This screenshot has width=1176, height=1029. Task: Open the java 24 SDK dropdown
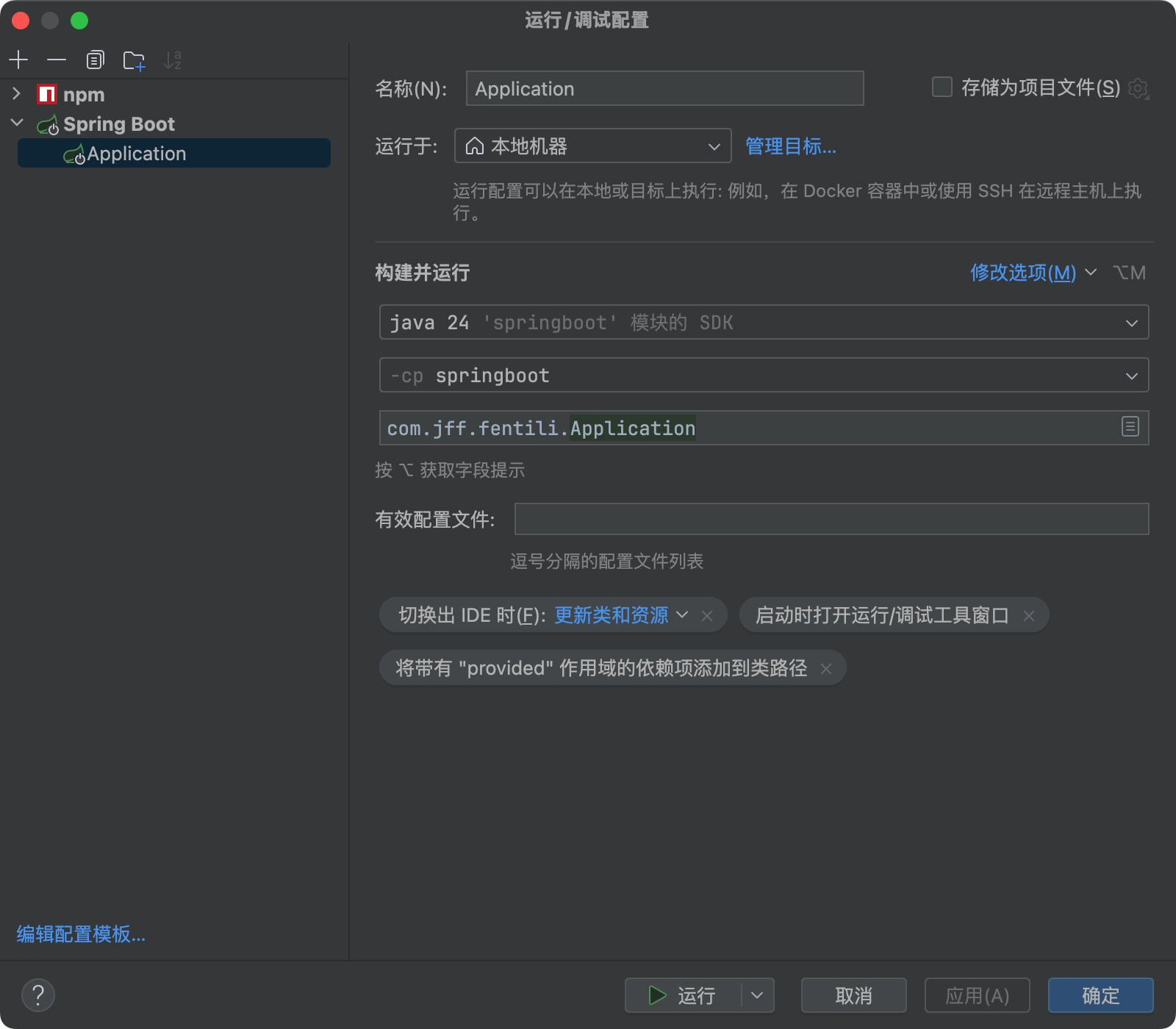point(764,322)
